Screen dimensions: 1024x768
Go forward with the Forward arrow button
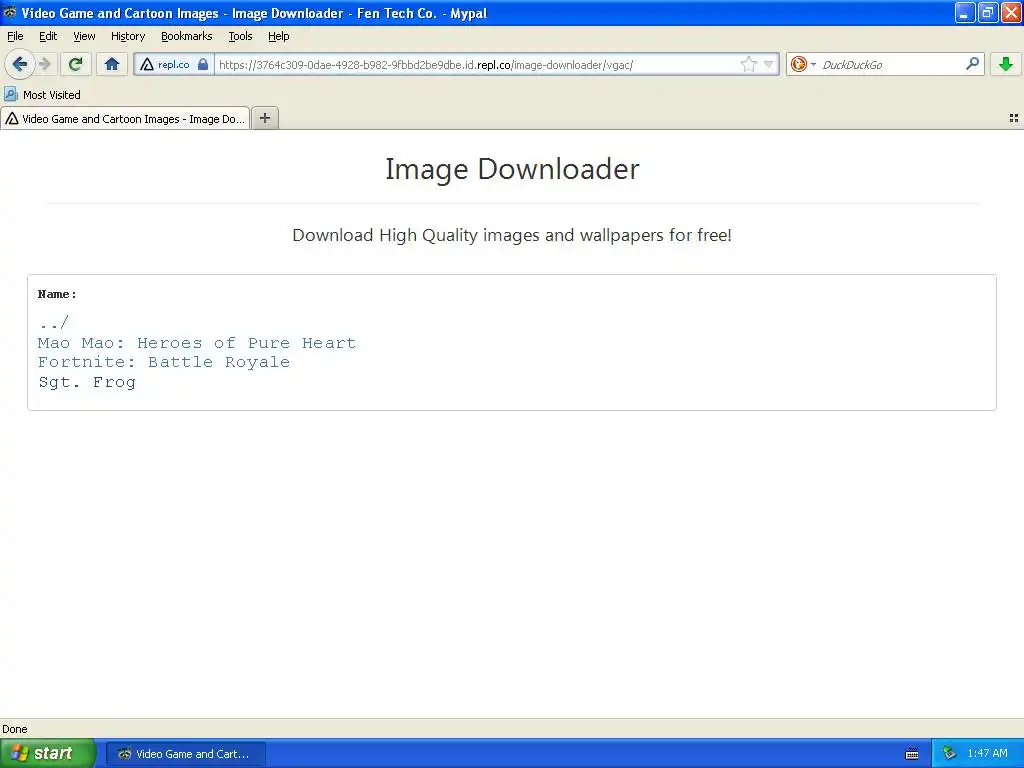coord(45,64)
